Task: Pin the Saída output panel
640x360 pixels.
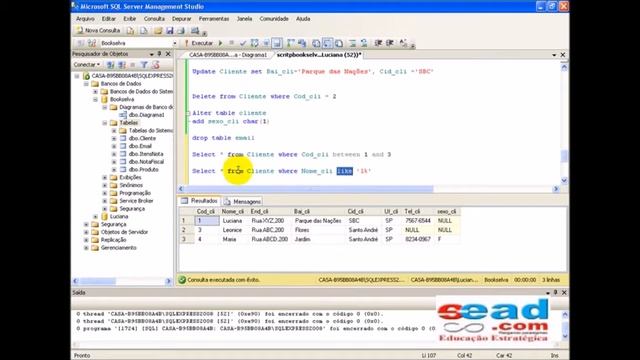Action: (556, 293)
